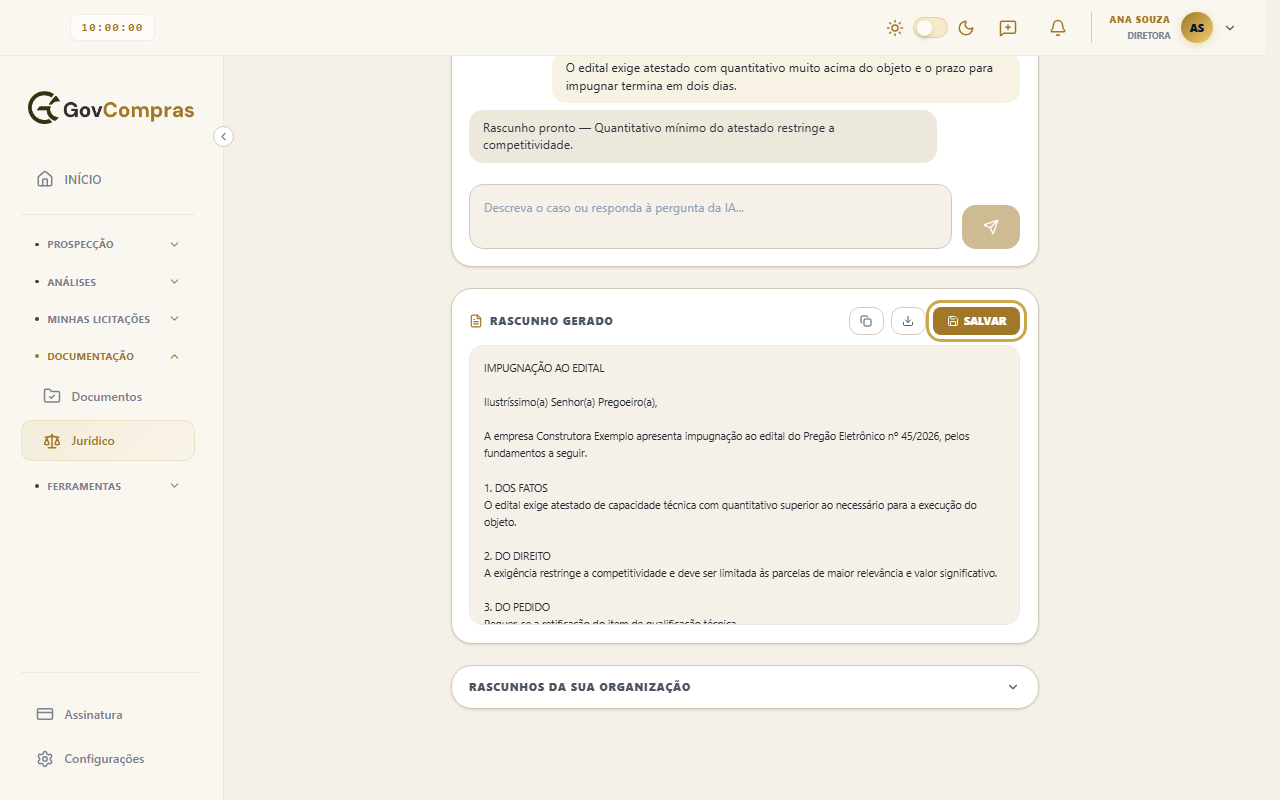Click the sun light-mode icon
This screenshot has height=800, width=1280.
[895, 28]
